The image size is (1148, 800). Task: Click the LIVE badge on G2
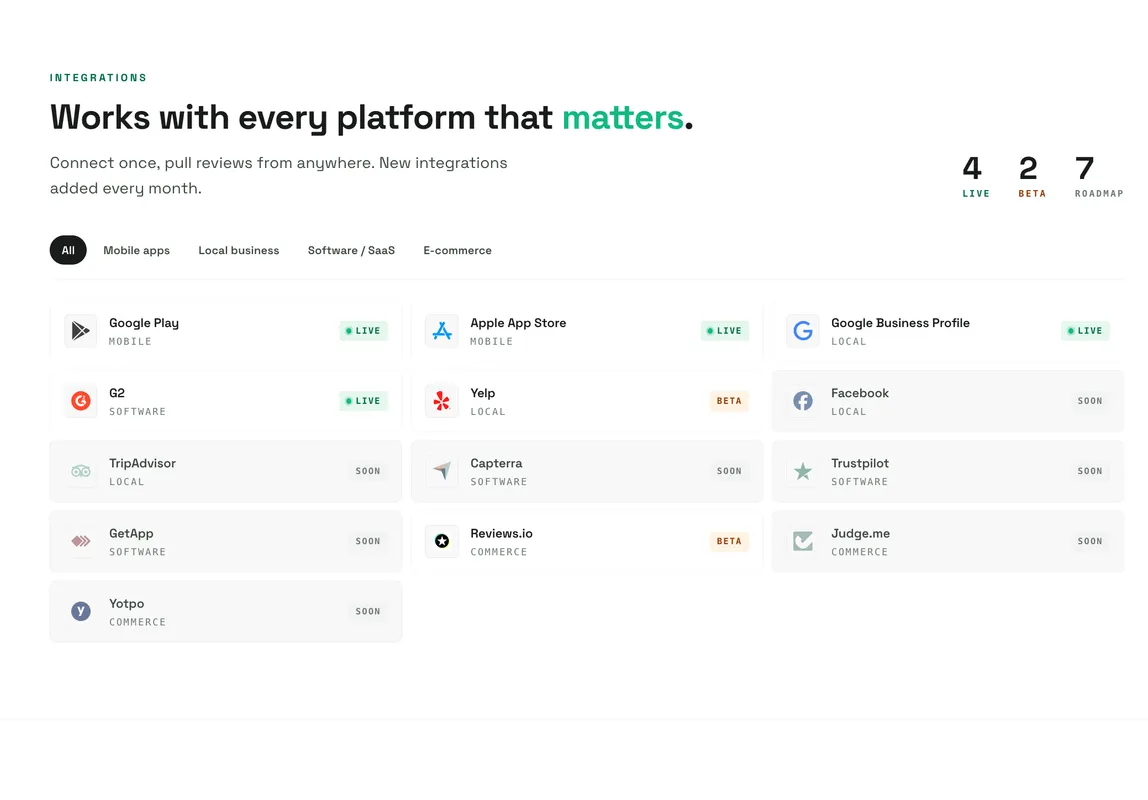(x=363, y=401)
